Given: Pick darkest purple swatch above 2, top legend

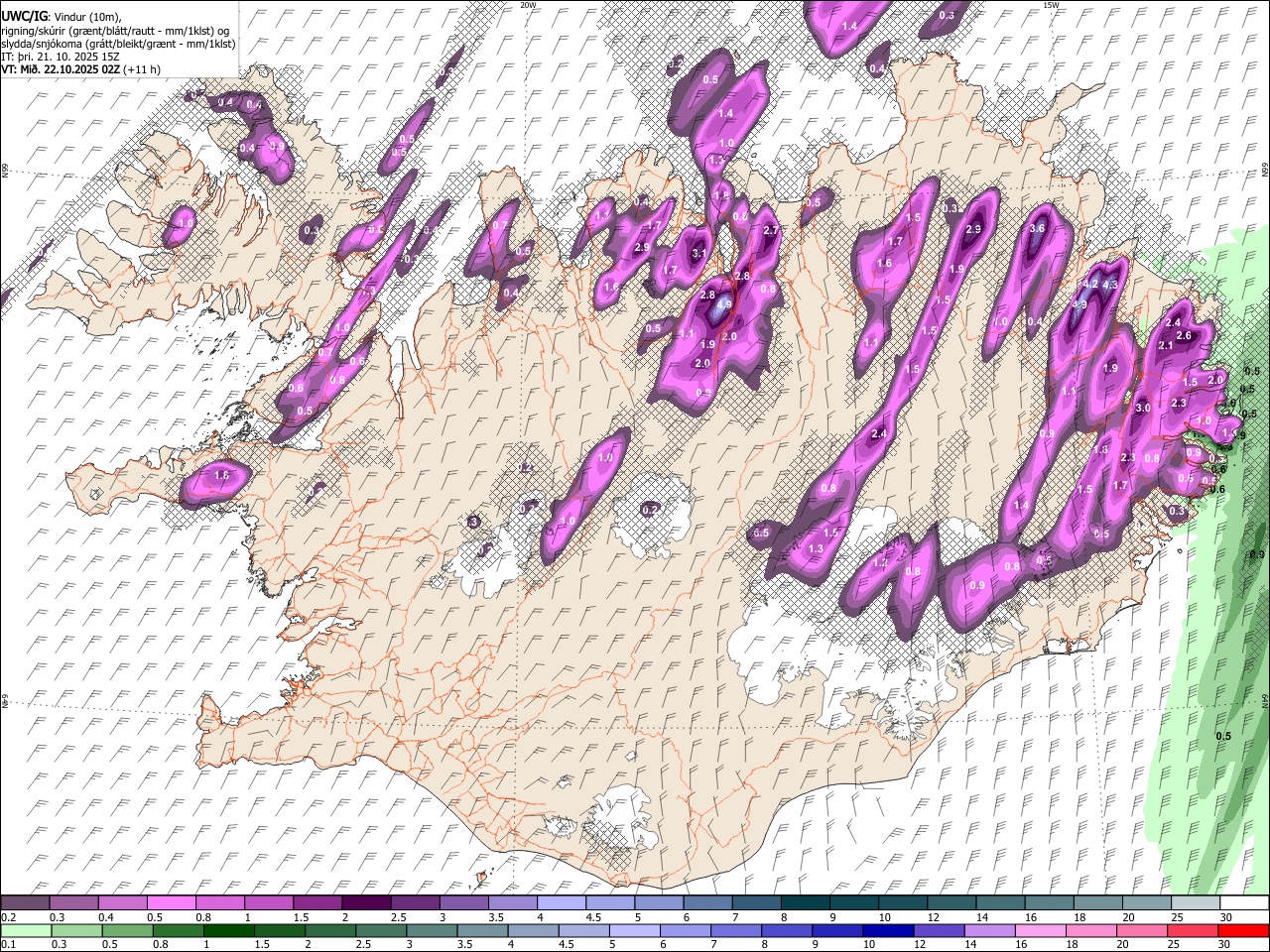Looking at the screenshot, I should point(366,903).
